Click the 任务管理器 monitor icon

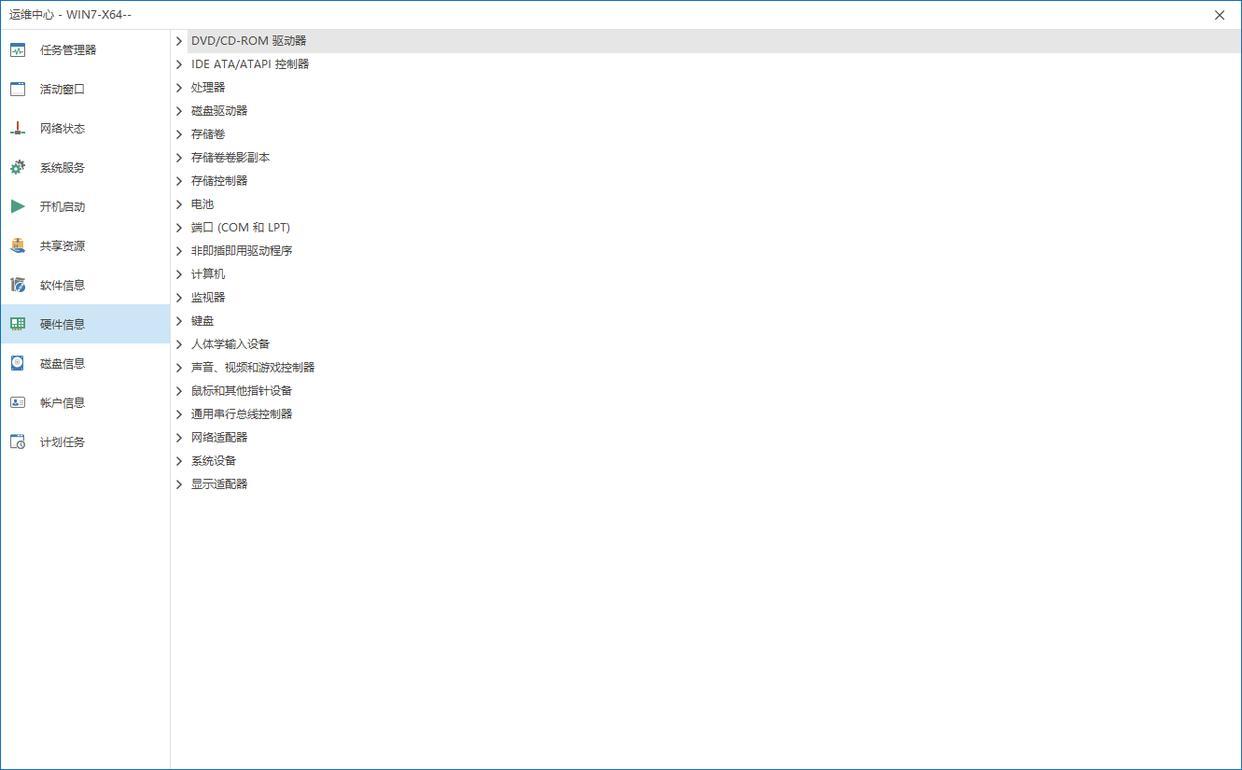click(17, 50)
